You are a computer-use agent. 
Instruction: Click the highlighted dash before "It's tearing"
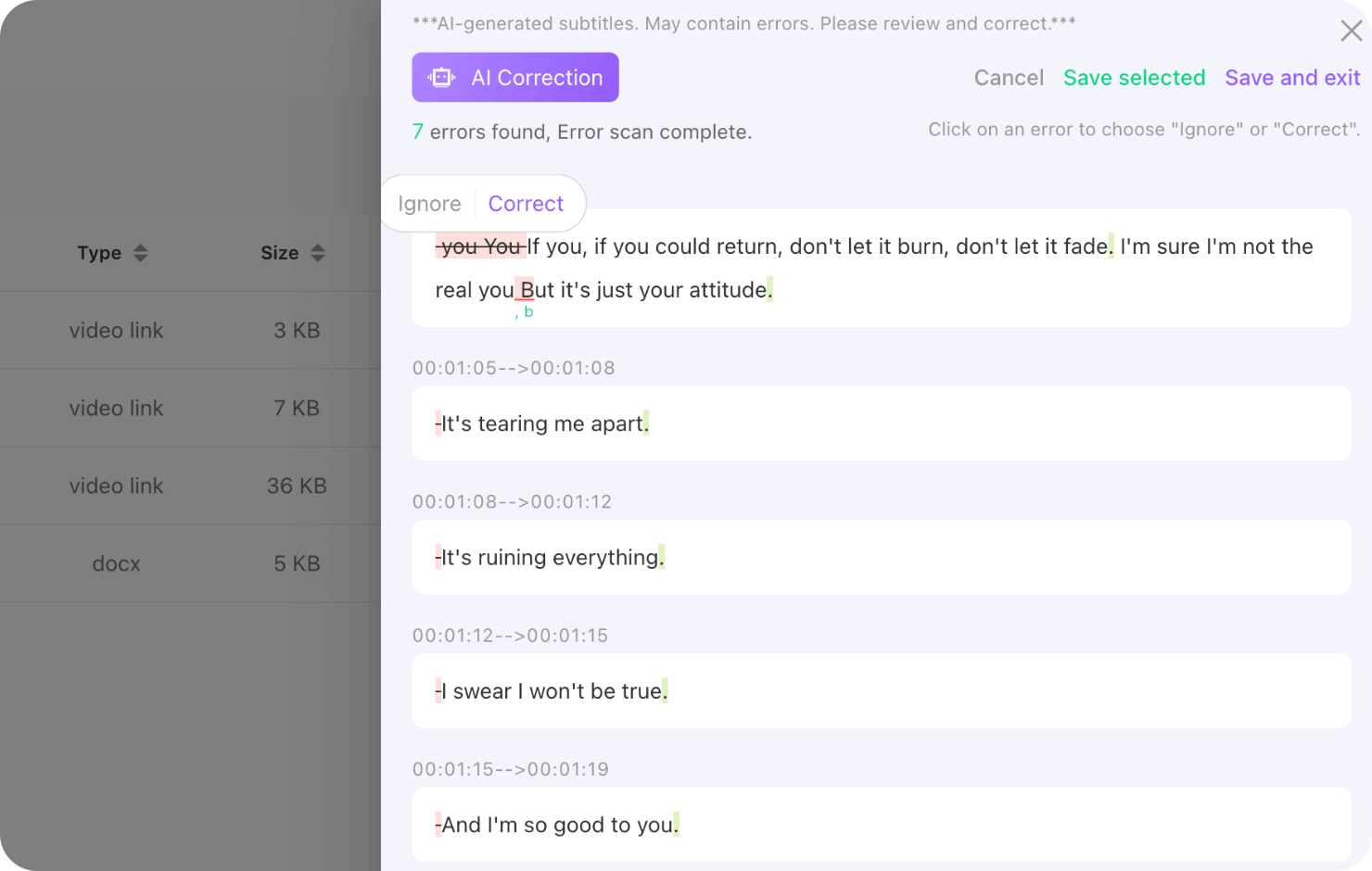pyautogui.click(x=438, y=423)
